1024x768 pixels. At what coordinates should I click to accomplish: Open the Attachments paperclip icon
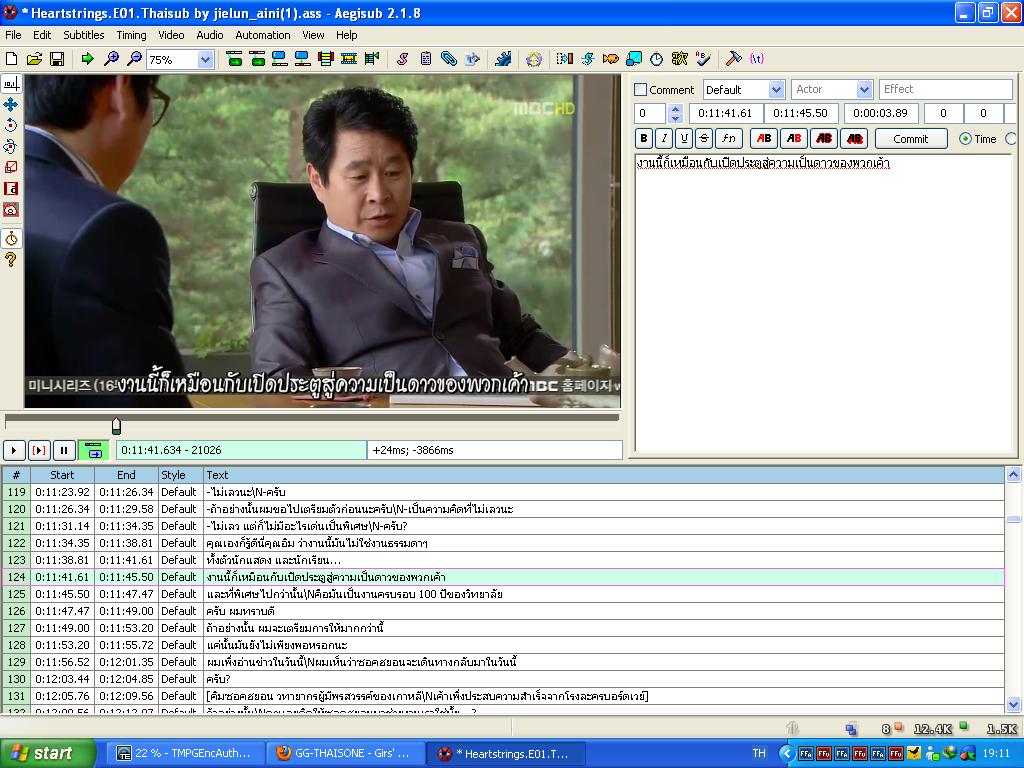pyautogui.click(x=449, y=59)
